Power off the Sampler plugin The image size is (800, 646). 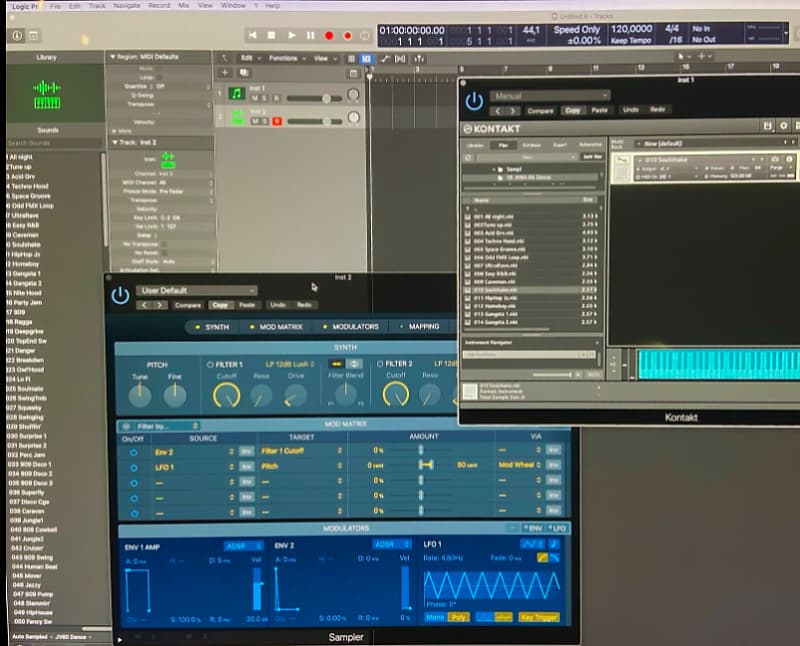click(122, 292)
